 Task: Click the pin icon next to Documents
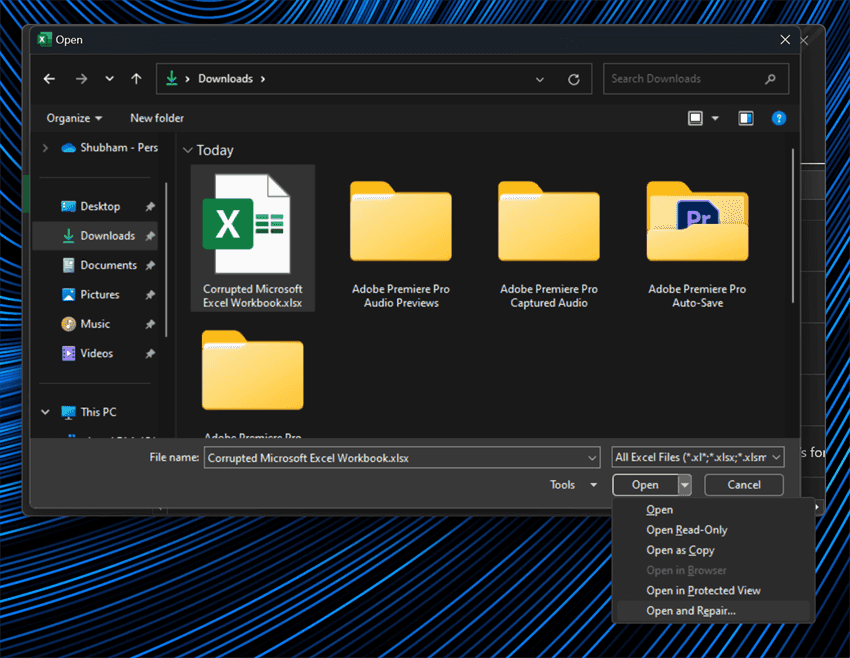tap(150, 265)
